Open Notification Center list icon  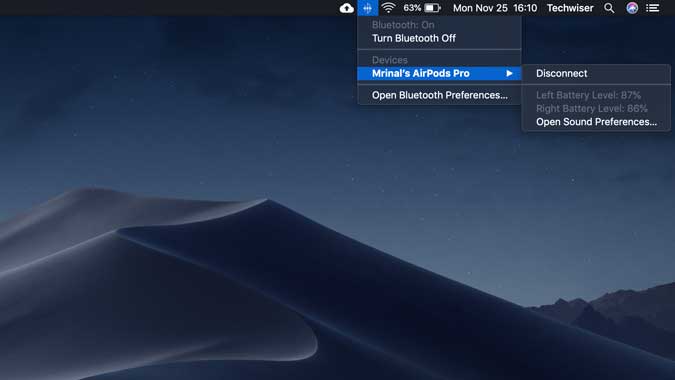(x=653, y=8)
